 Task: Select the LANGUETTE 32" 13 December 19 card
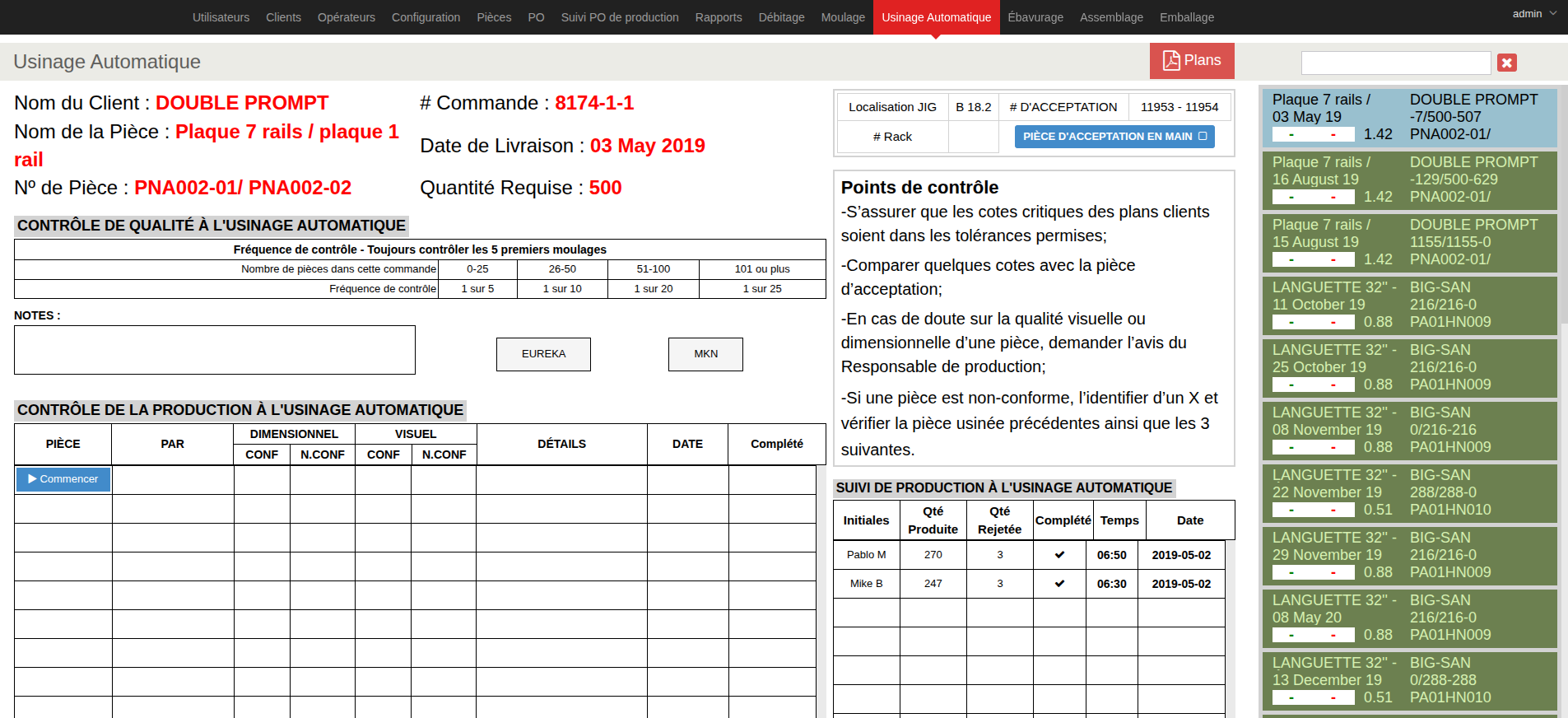coord(1409,680)
